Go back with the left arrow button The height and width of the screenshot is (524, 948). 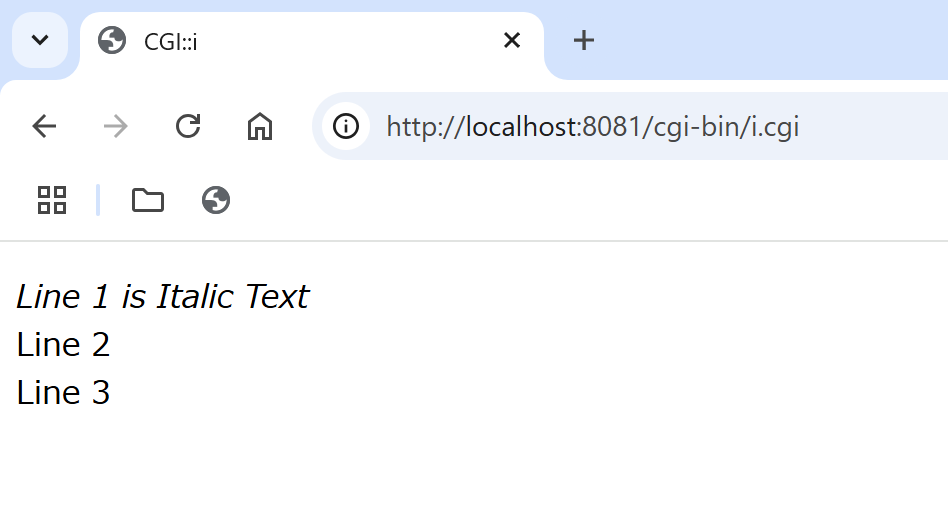44,126
